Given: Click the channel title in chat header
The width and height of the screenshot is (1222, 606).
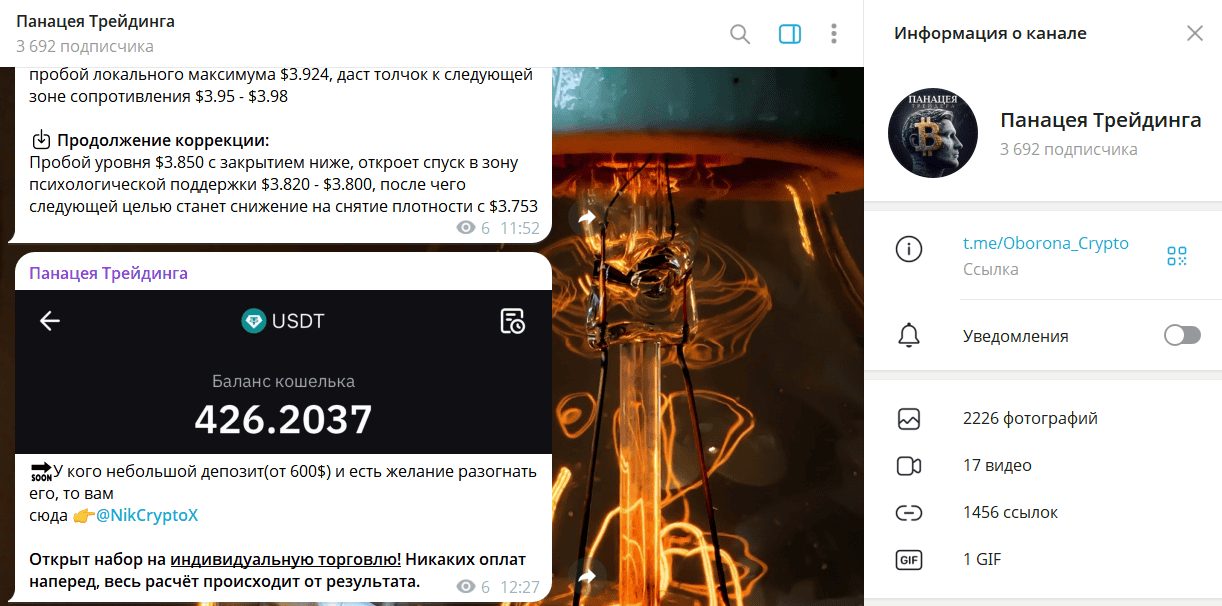Looking at the screenshot, I should tap(95, 21).
